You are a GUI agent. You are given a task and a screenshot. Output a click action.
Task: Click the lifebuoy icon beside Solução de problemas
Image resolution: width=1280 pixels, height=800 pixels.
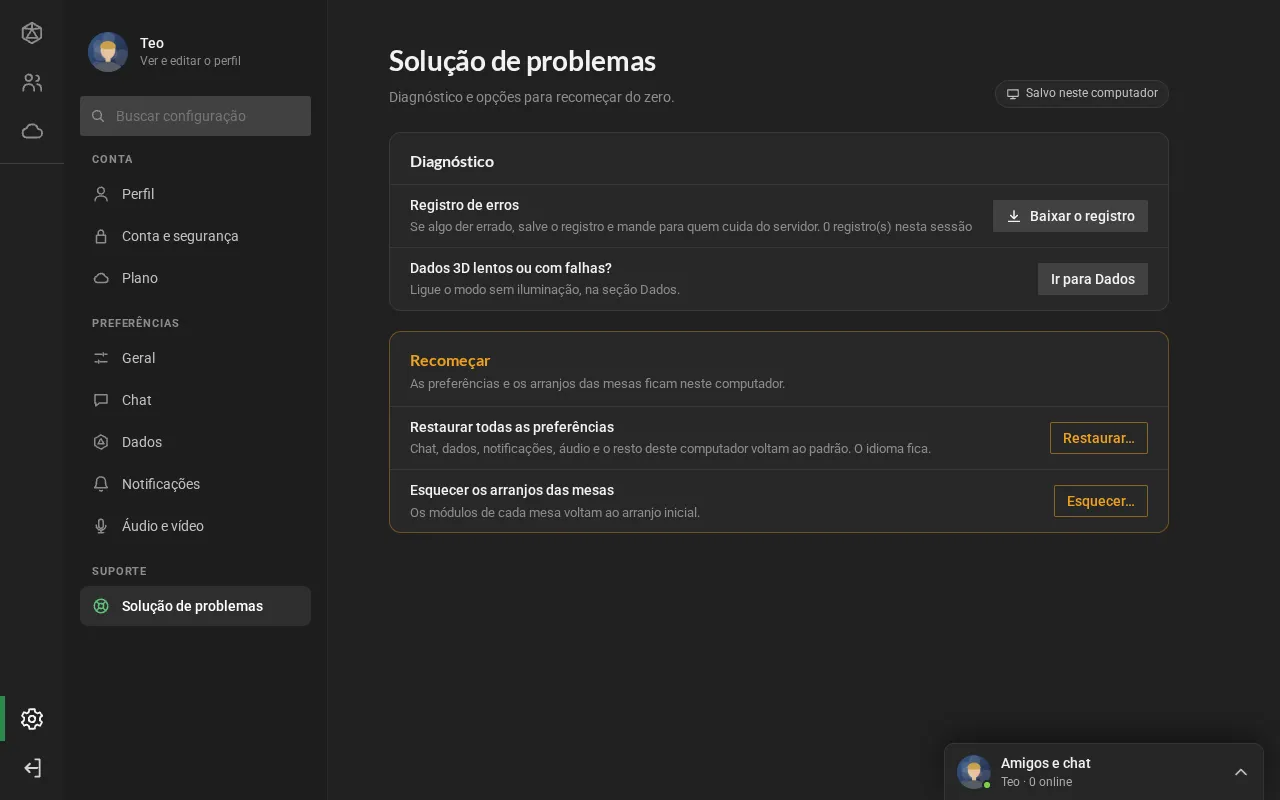(x=101, y=606)
